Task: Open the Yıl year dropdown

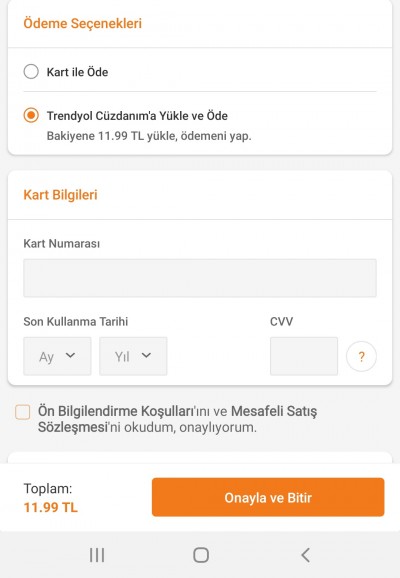Action: click(x=133, y=356)
